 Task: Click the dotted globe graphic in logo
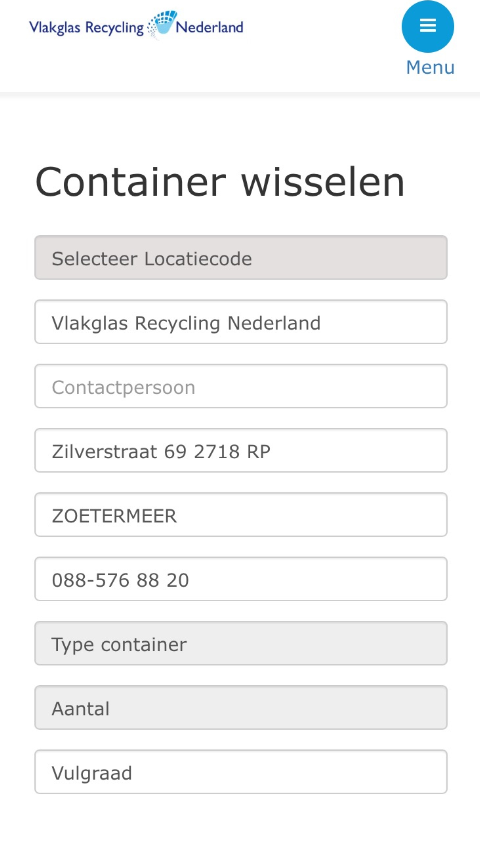[162, 25]
